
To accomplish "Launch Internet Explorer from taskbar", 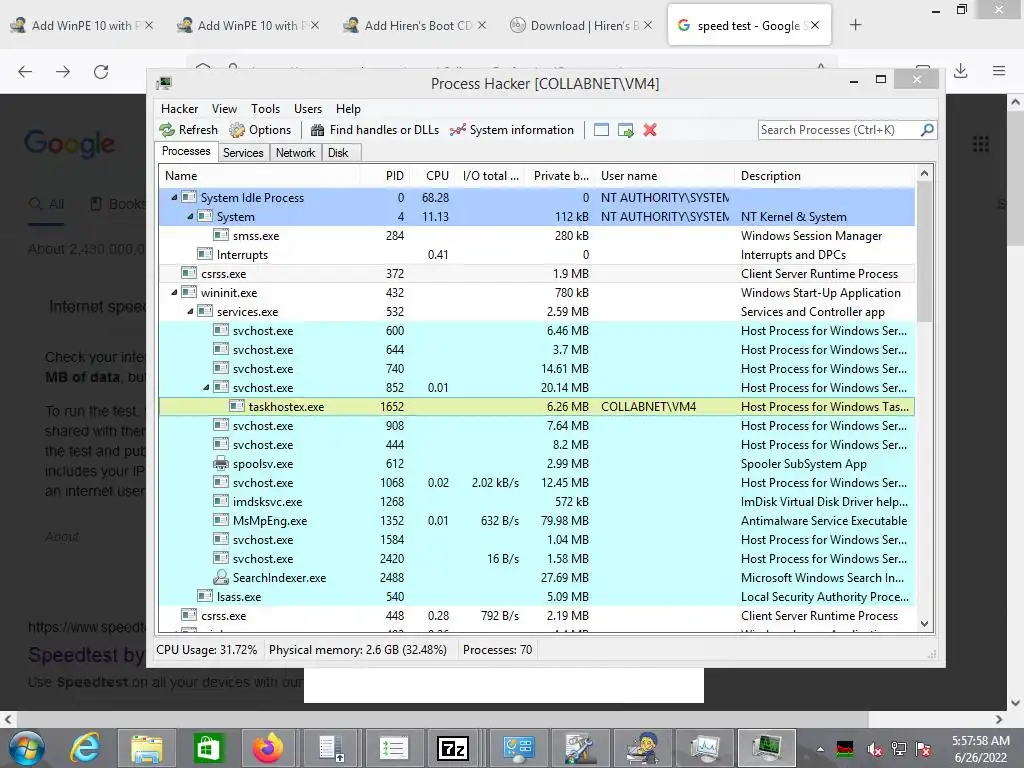I will coord(86,748).
